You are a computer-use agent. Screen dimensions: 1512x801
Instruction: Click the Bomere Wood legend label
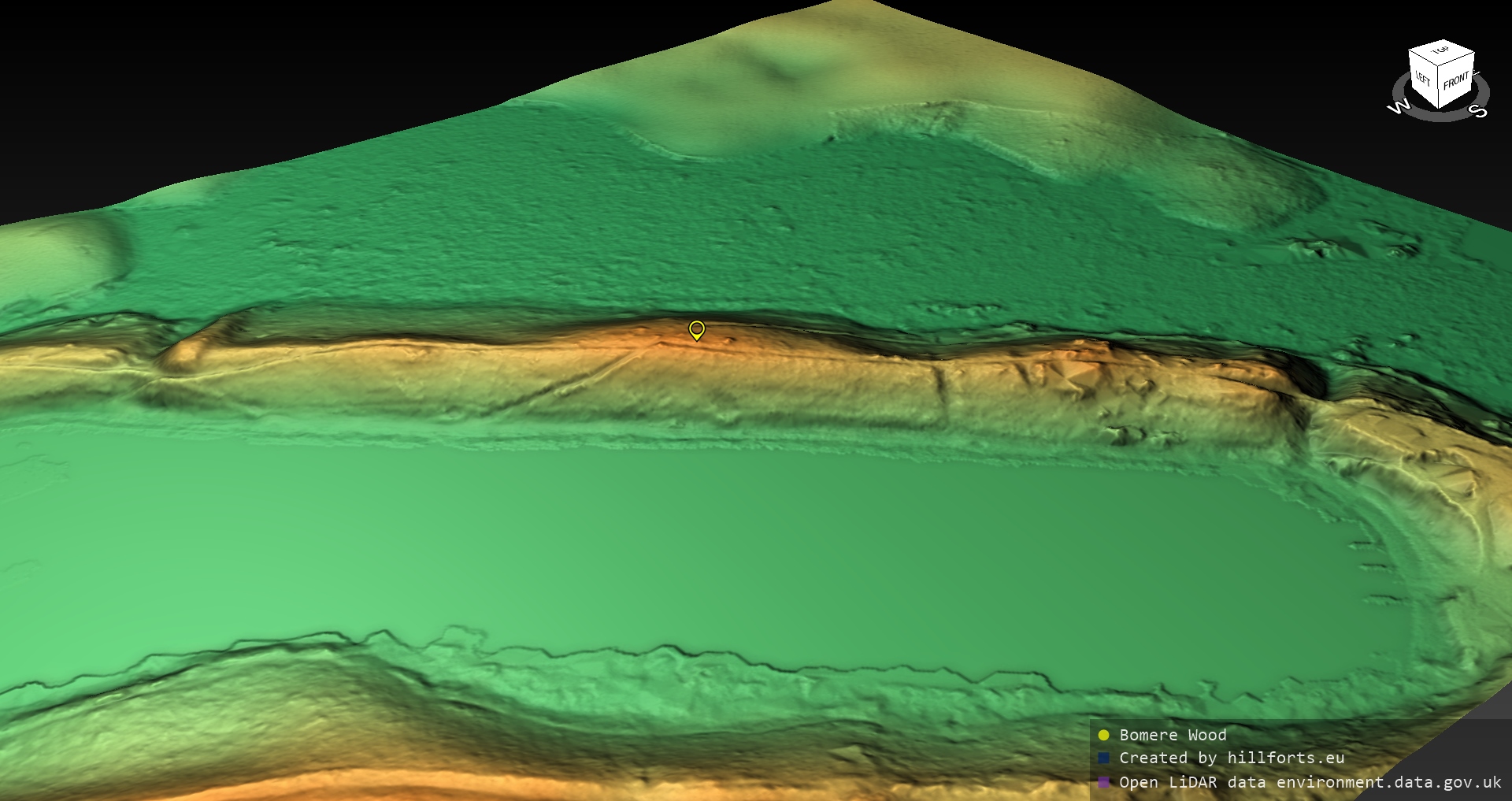(1173, 735)
